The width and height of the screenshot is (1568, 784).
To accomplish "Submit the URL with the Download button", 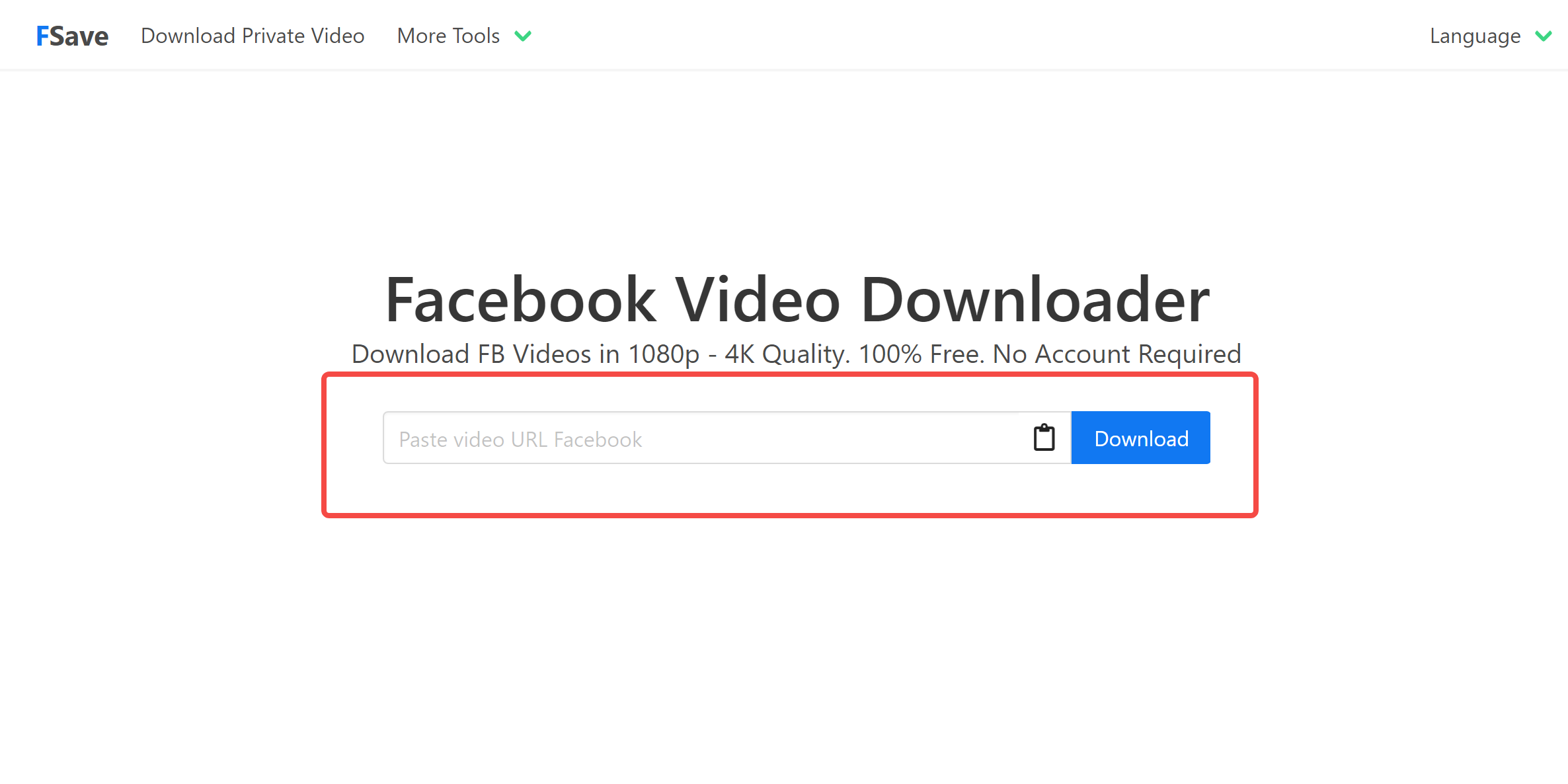I will 1140,438.
